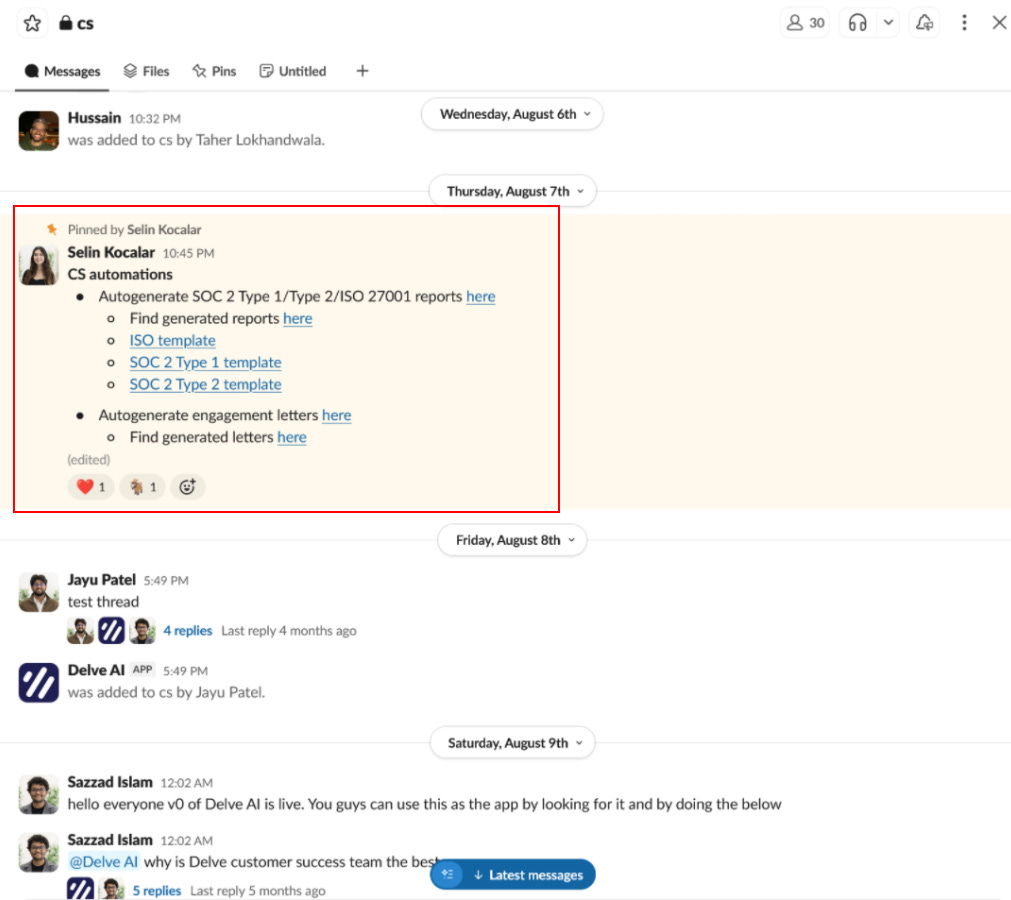Click Sazzad Islam name at hello everyone message

[110, 782]
